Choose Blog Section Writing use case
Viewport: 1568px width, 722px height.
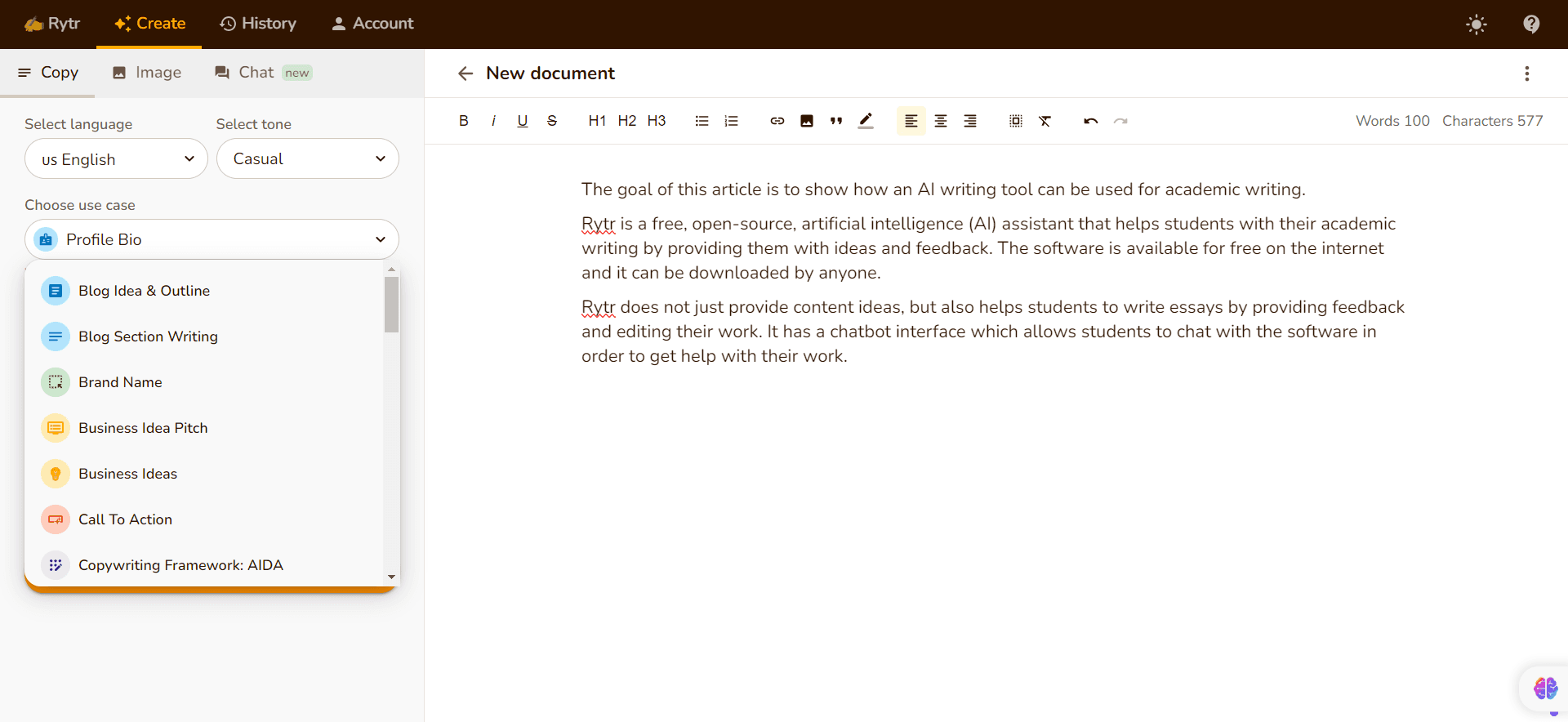tap(148, 336)
